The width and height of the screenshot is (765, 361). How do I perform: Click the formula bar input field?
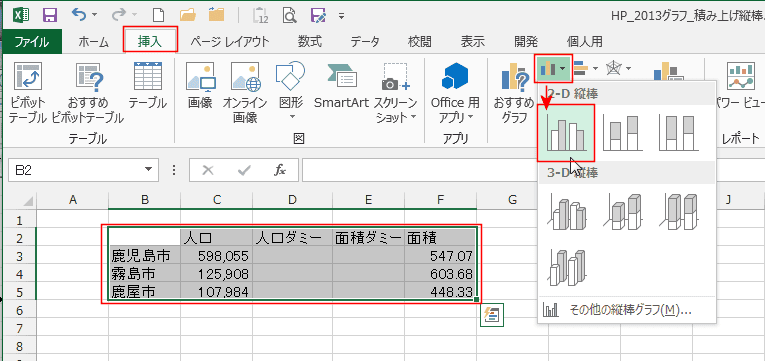point(532,170)
